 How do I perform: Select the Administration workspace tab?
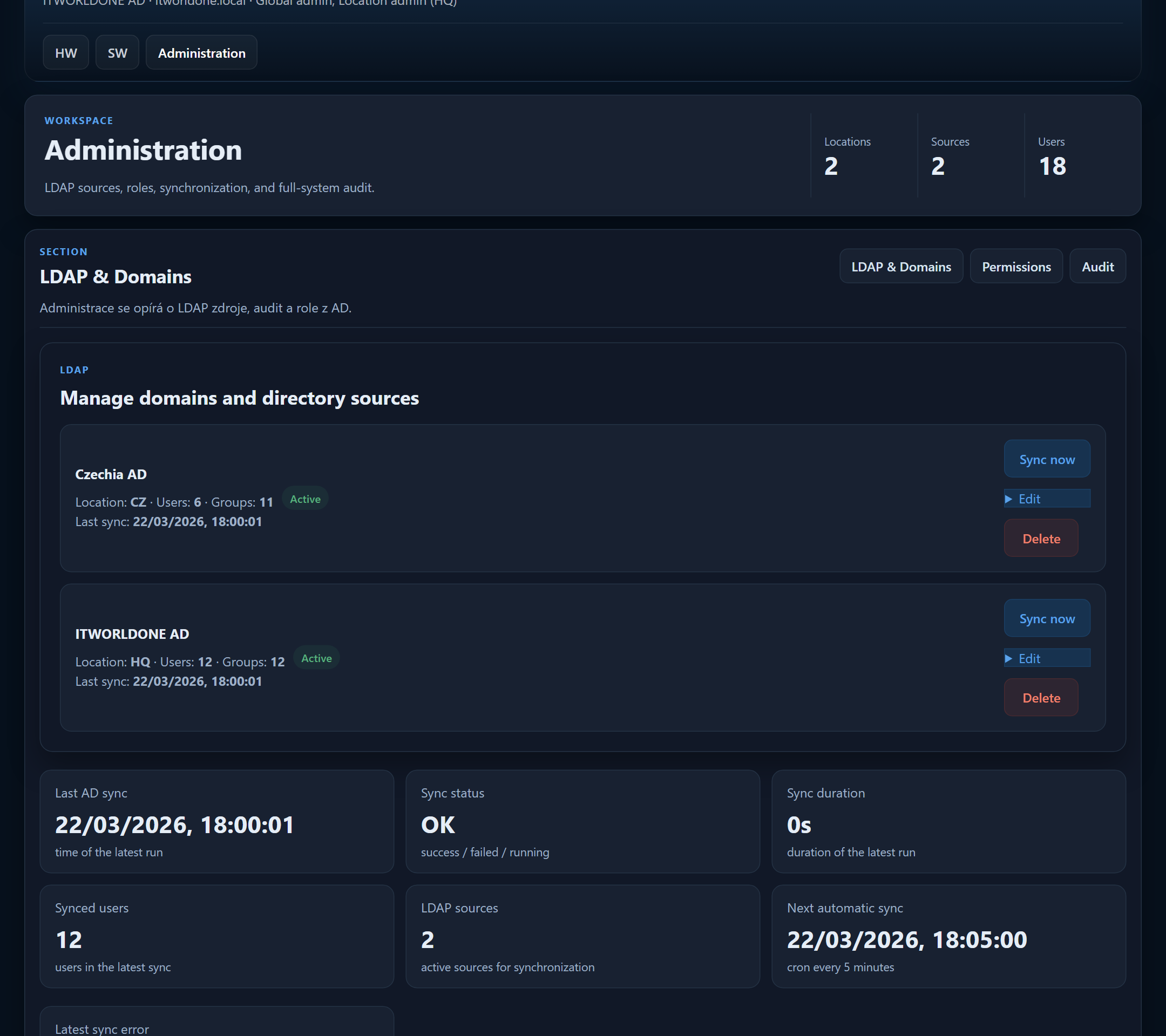(201, 53)
